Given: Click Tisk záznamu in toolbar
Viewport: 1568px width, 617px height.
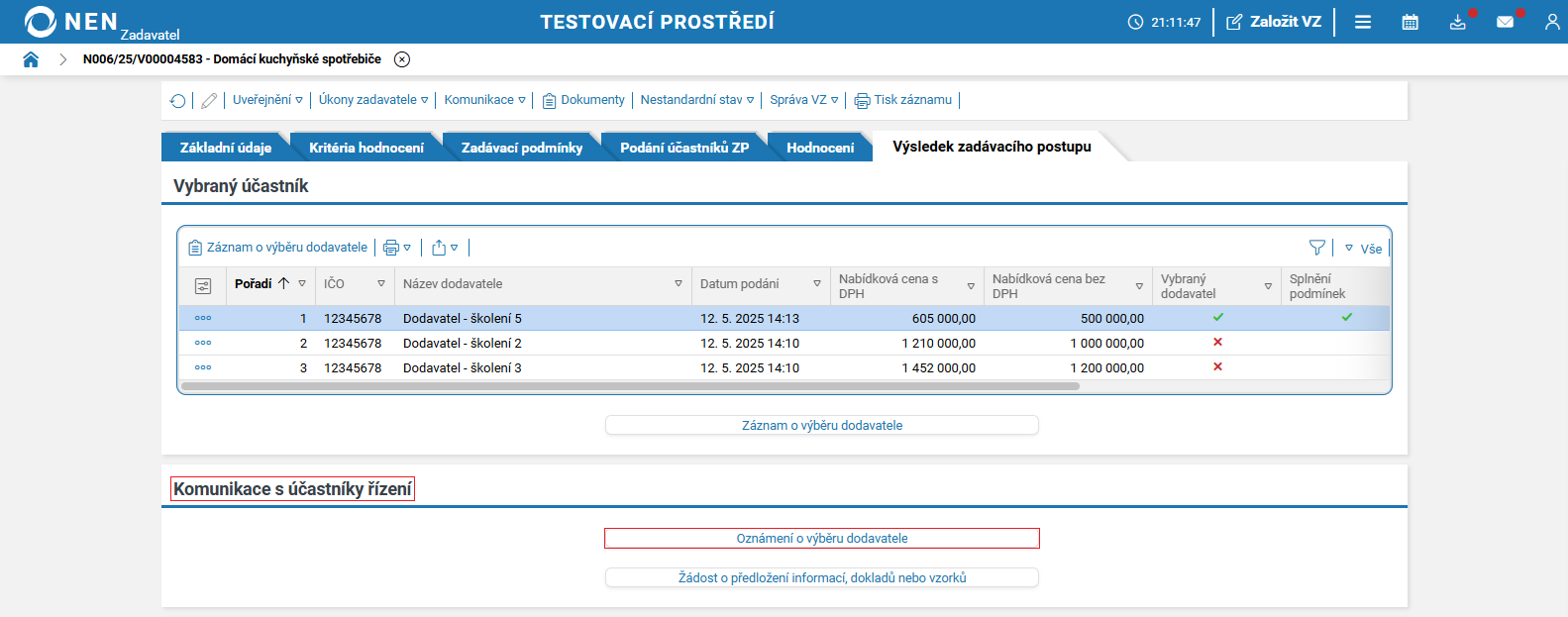Looking at the screenshot, I should tap(903, 100).
